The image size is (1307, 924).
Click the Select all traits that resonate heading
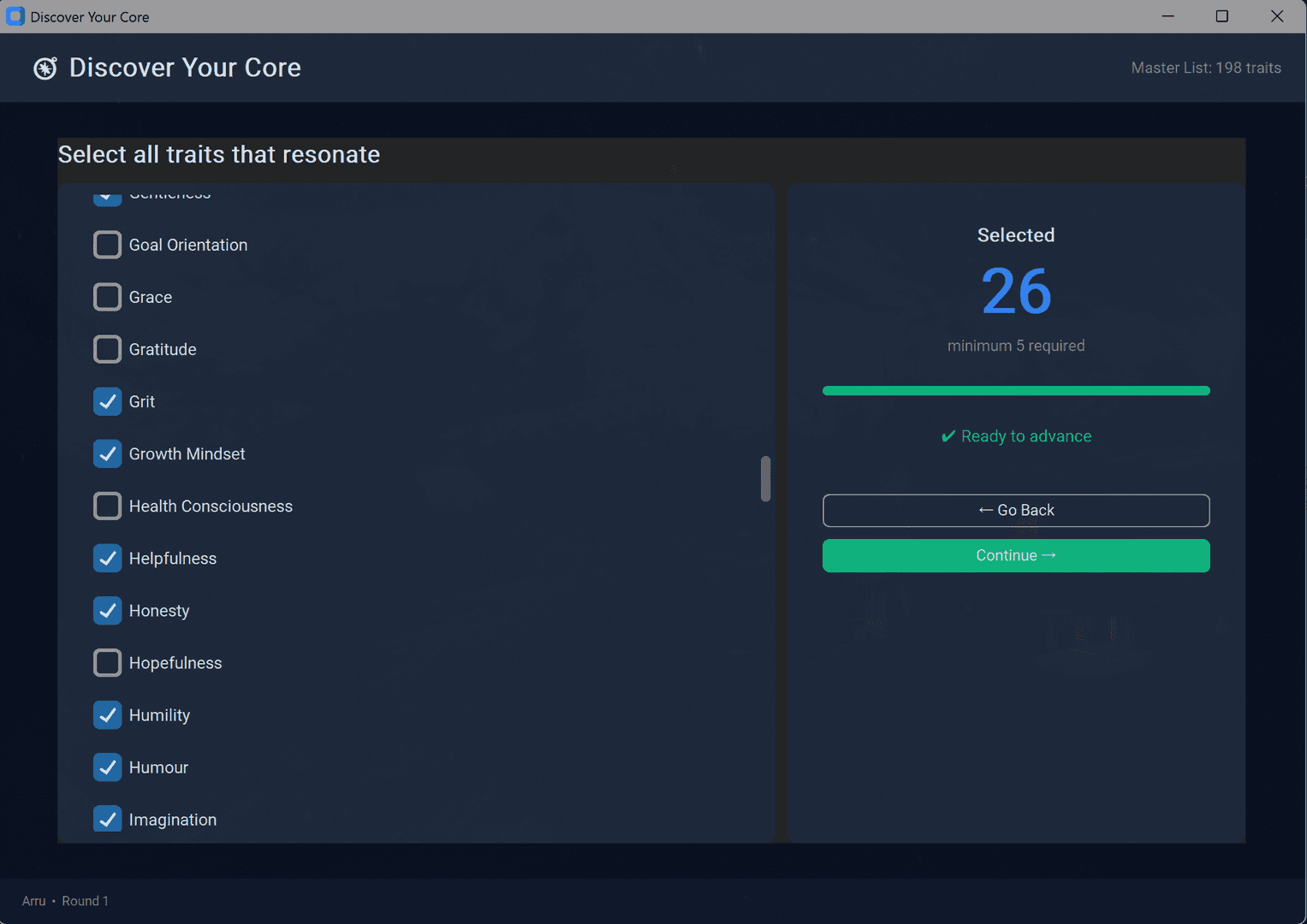coord(219,154)
